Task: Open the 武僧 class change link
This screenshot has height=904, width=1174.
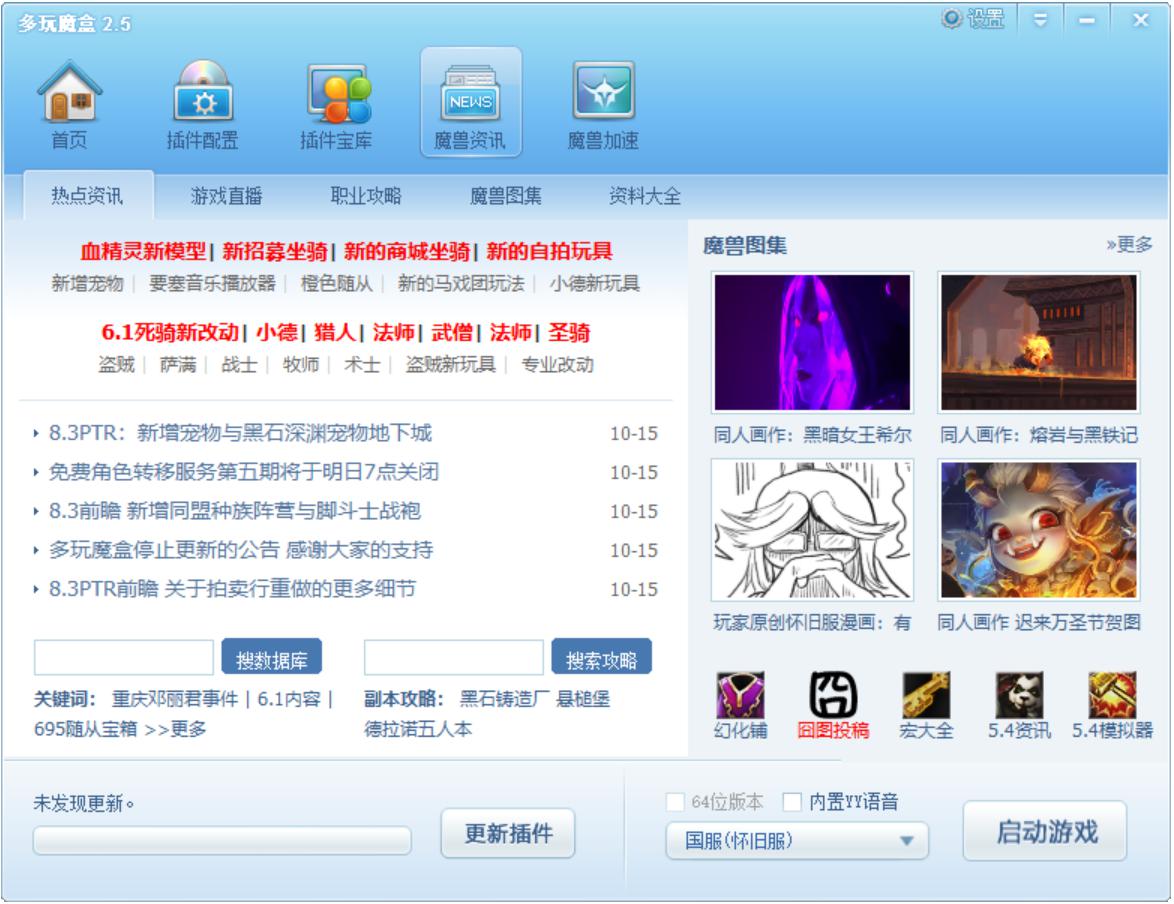Action: tap(451, 332)
